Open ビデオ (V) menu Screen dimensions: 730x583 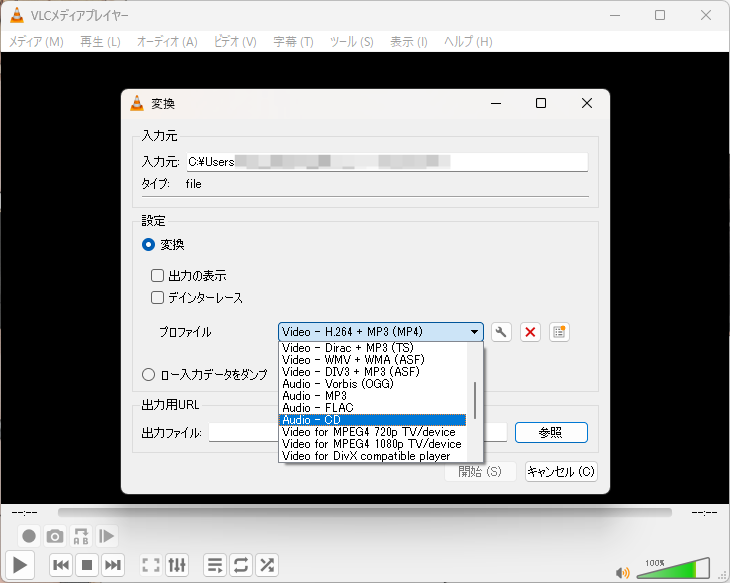pos(235,42)
